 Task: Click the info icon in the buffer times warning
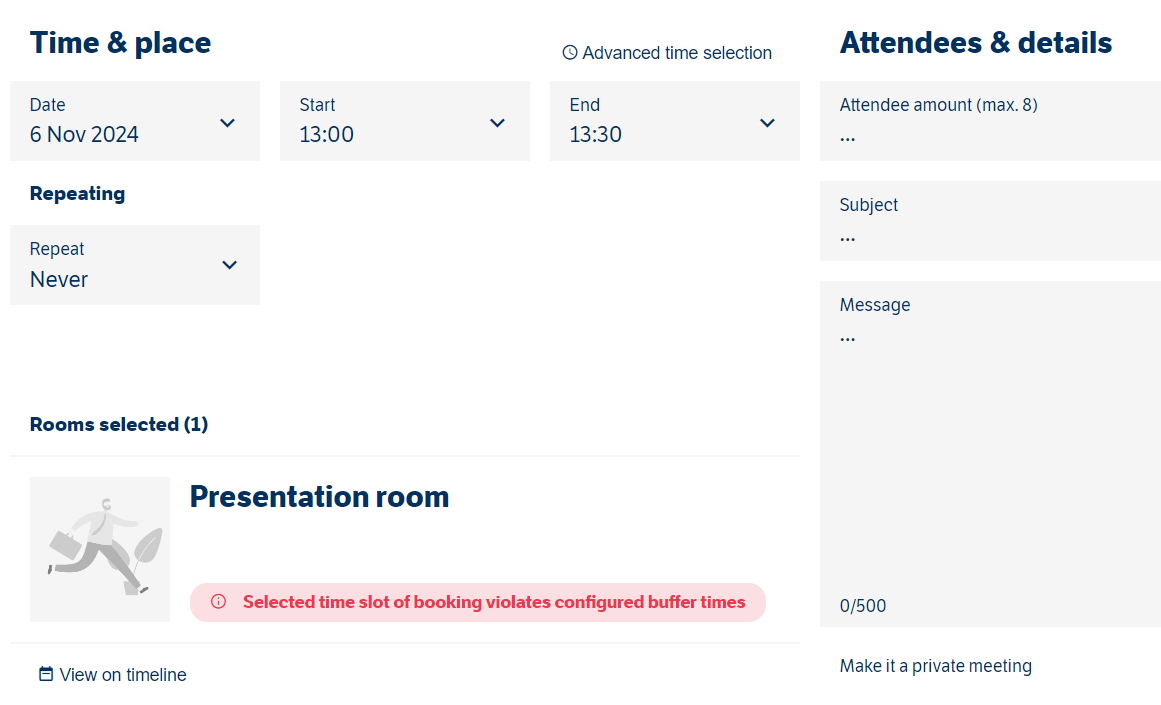point(218,601)
